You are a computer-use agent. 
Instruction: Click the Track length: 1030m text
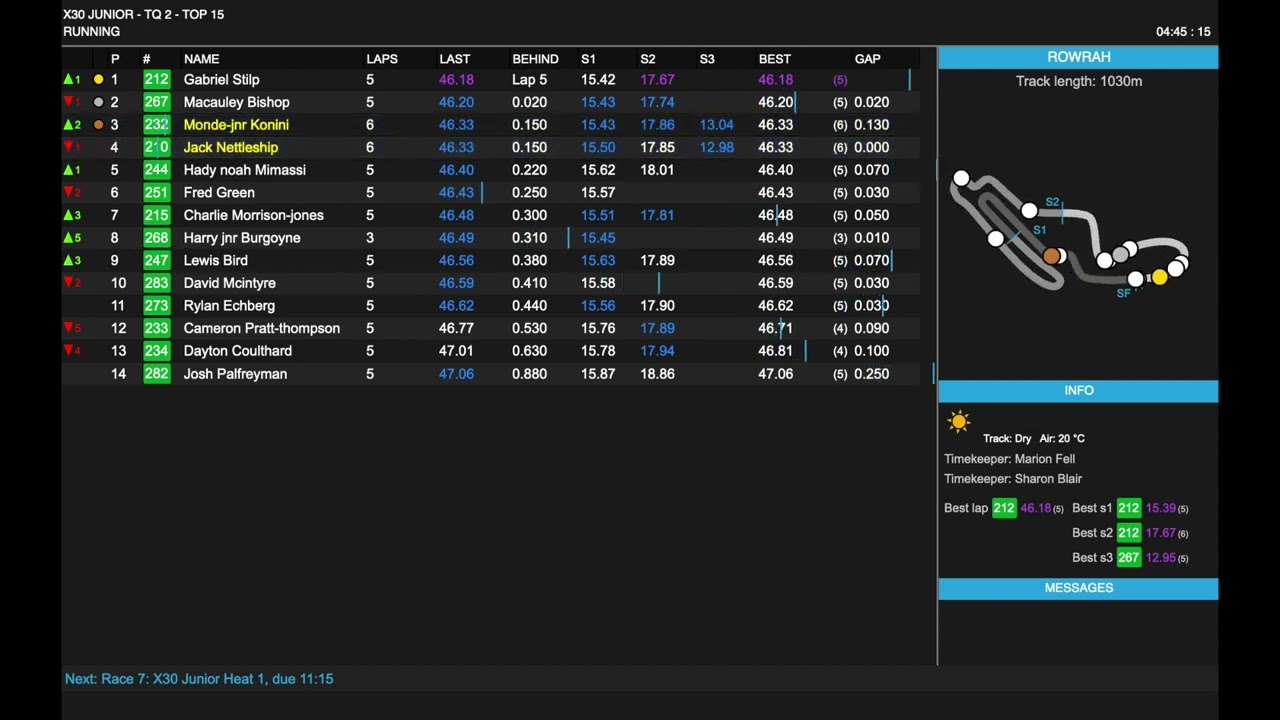click(x=1078, y=81)
